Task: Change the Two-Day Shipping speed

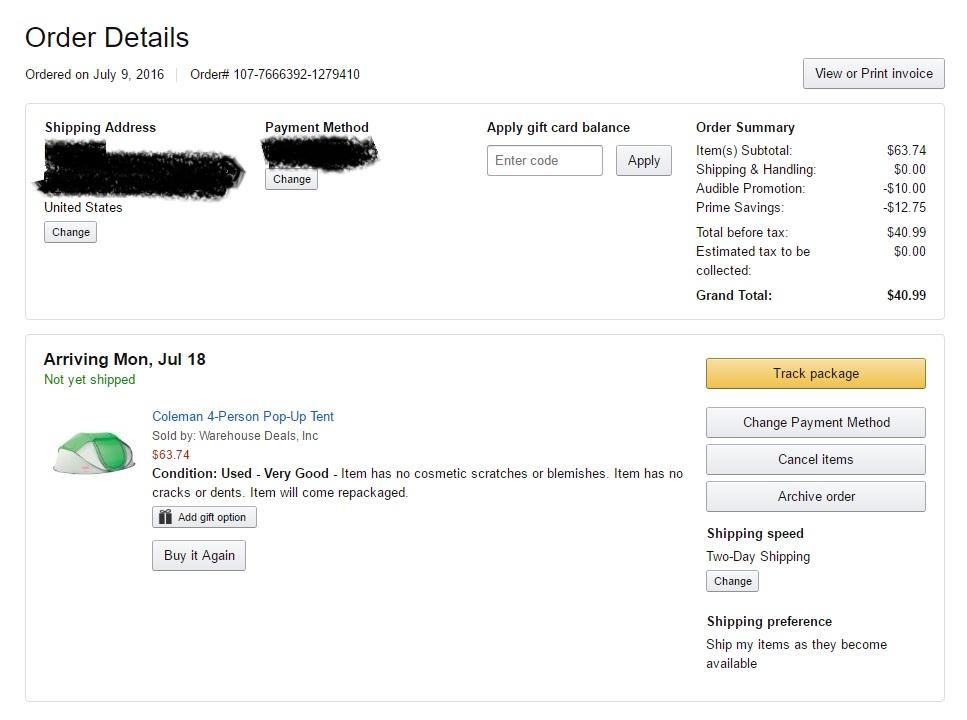Action: [x=732, y=581]
